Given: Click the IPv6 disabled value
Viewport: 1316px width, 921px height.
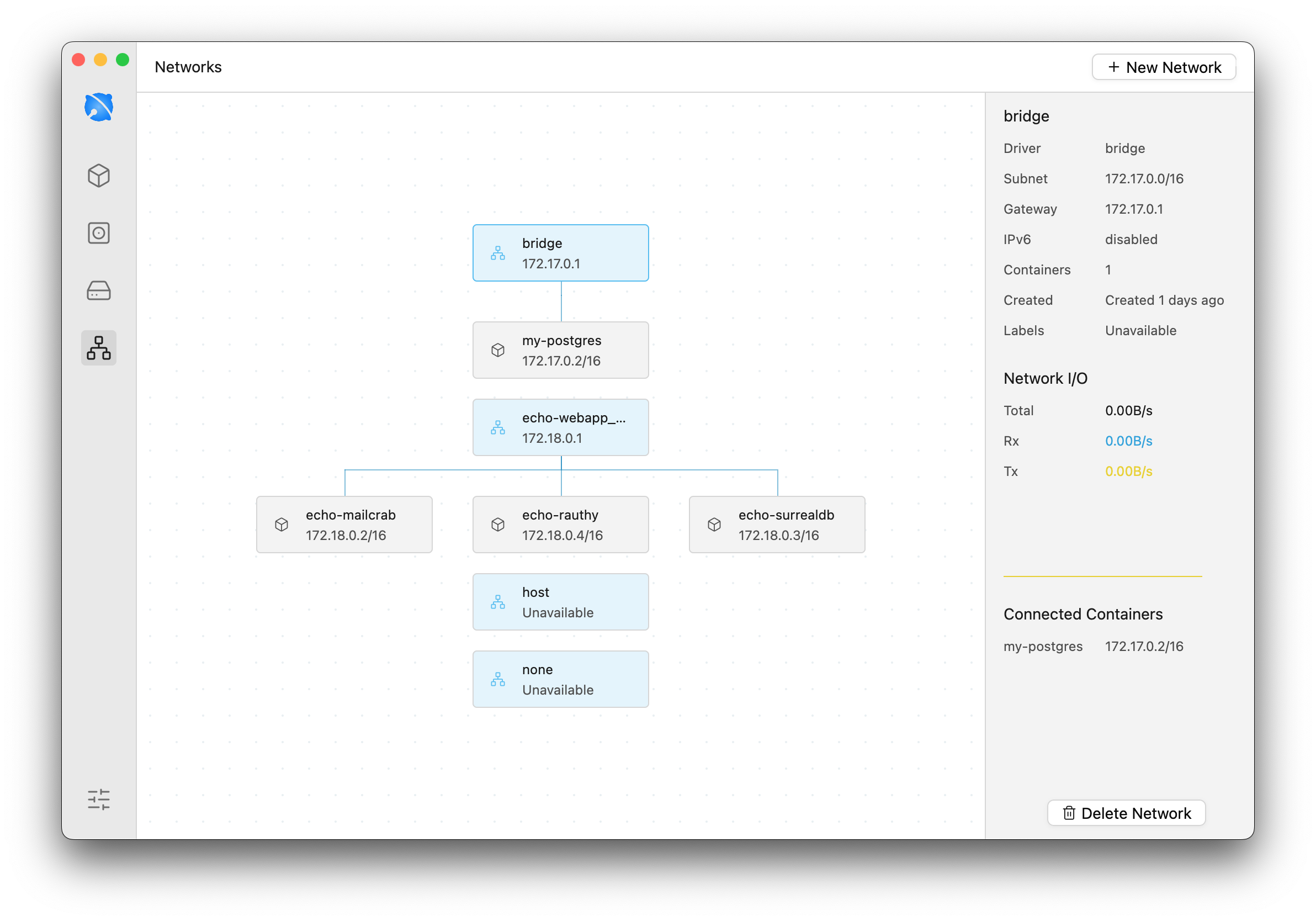Looking at the screenshot, I should pyautogui.click(x=1131, y=239).
